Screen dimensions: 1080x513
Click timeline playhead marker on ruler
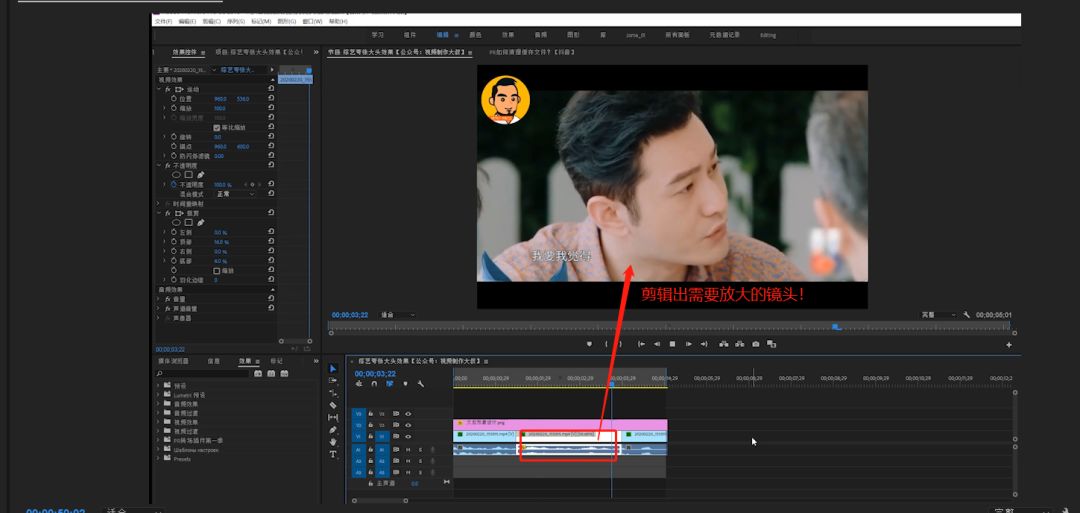click(x=612, y=384)
